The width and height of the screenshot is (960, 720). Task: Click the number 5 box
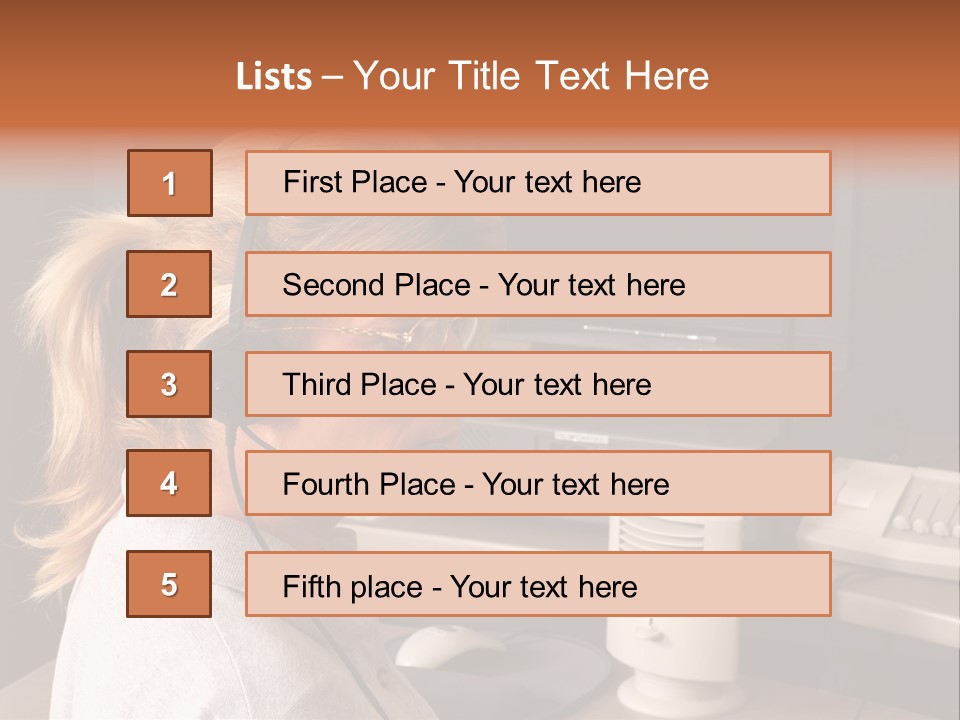pyautogui.click(x=169, y=584)
